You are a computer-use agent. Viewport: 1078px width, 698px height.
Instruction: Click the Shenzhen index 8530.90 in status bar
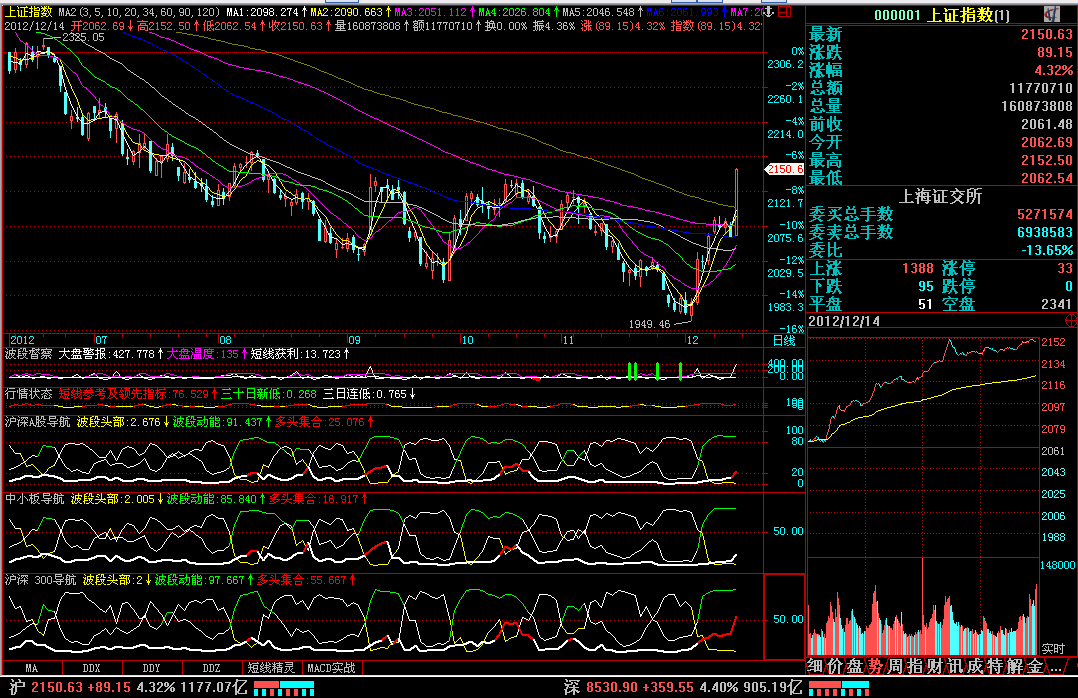coord(612,687)
